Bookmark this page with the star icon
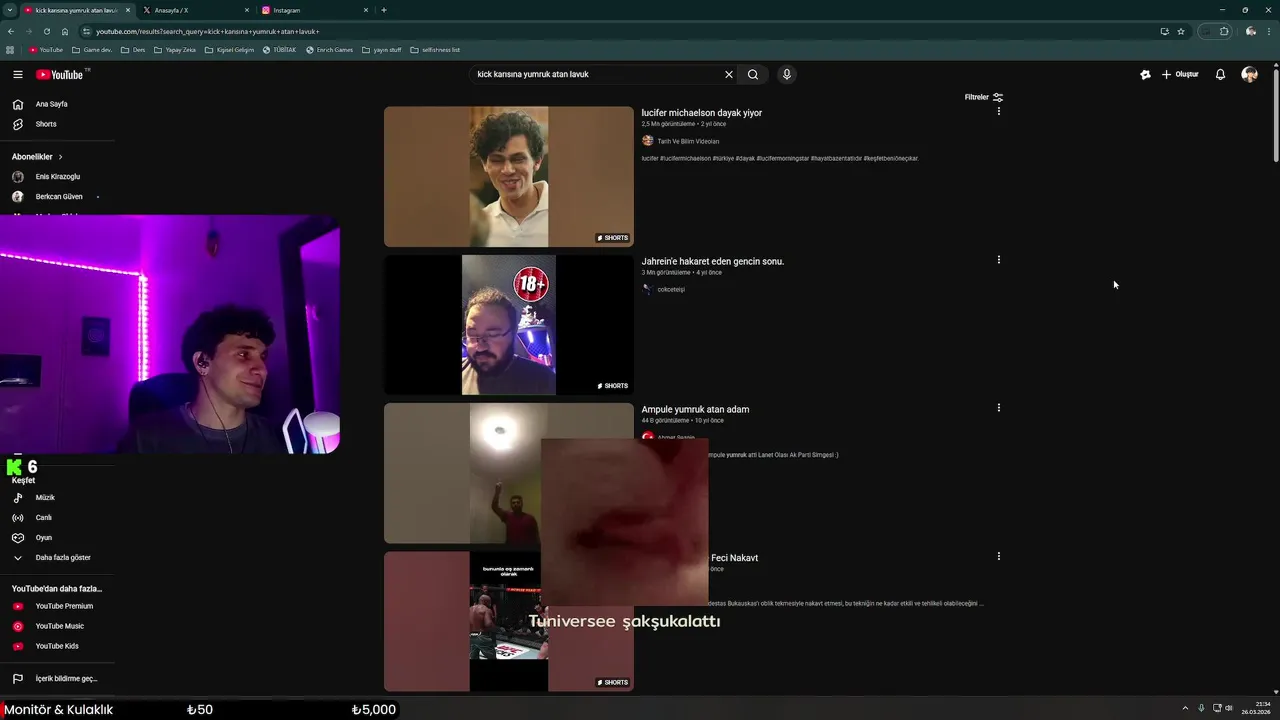 pyautogui.click(x=1181, y=31)
